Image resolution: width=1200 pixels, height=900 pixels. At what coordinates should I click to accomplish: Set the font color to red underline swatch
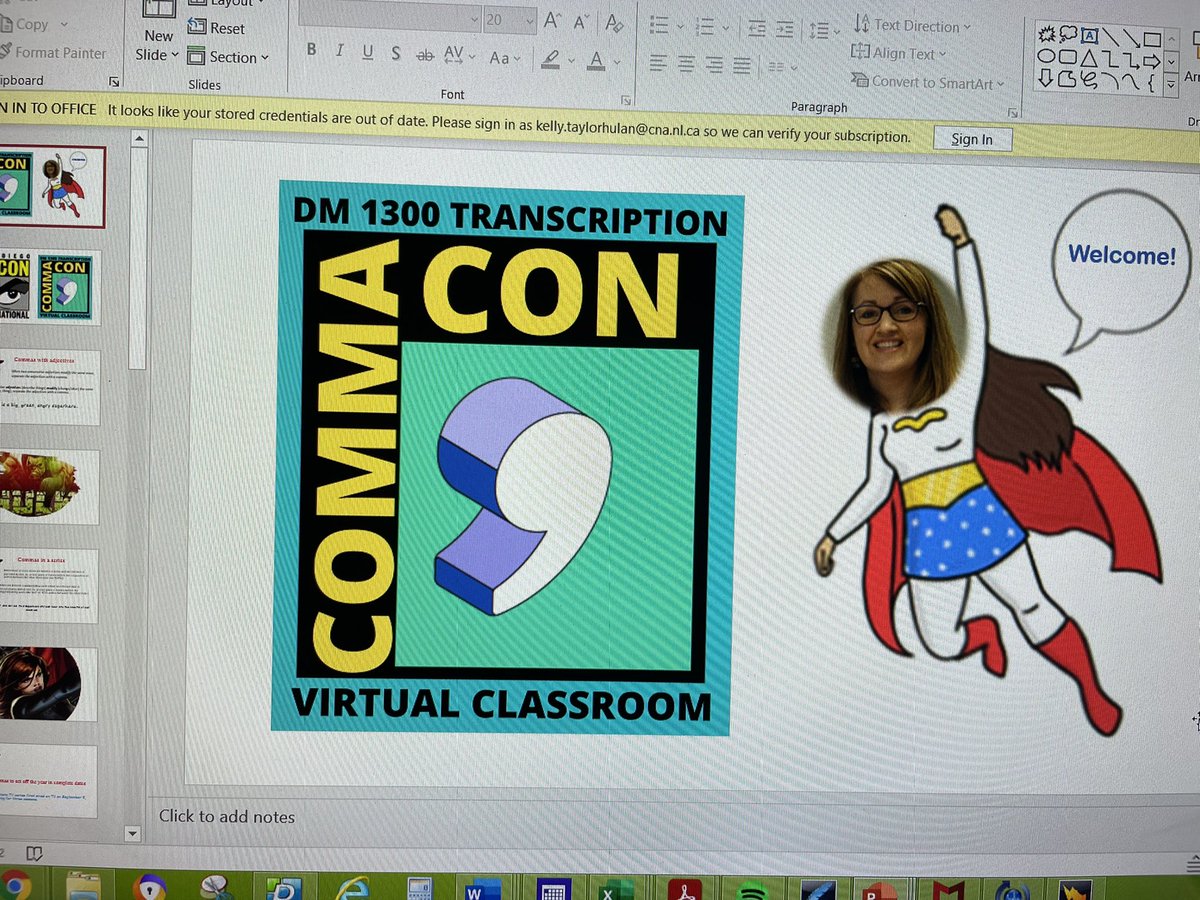597,61
